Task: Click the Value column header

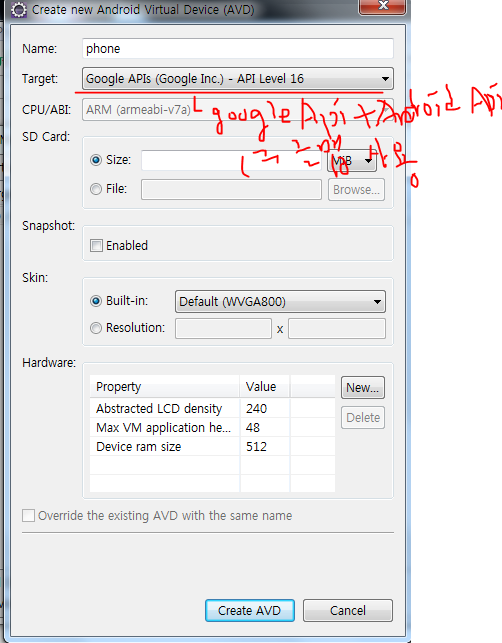Action: pyautogui.click(x=265, y=386)
